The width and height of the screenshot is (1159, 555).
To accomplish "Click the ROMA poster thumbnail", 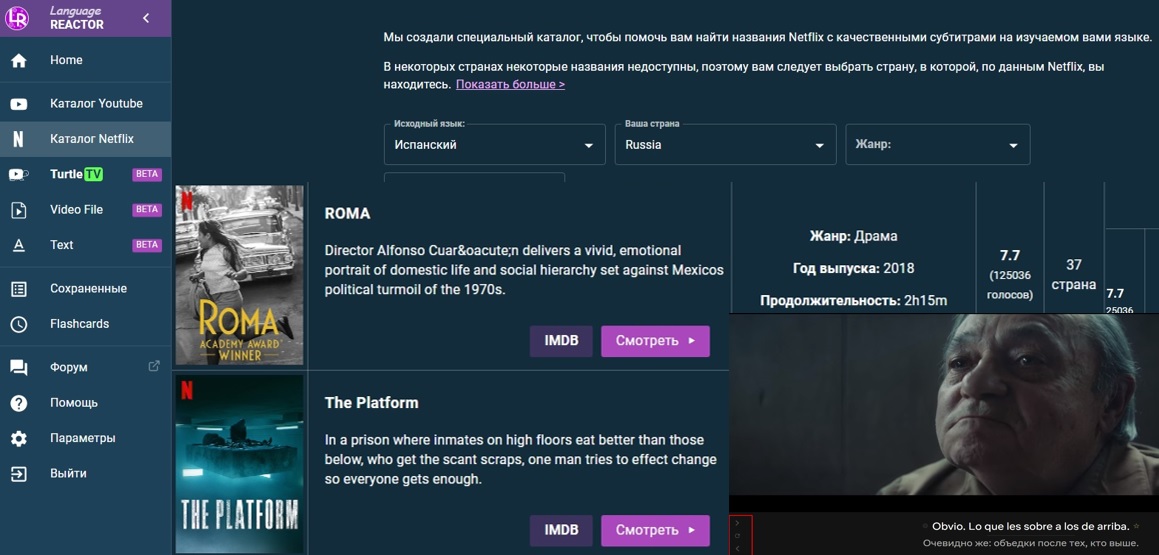I will 239,275.
